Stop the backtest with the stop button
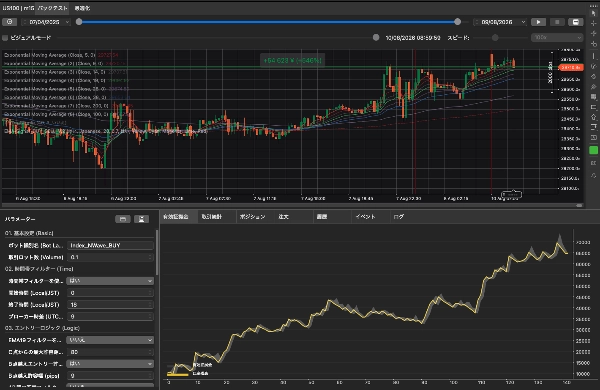Image resolution: width=600 pixels, height=390 pixels. tap(557, 22)
